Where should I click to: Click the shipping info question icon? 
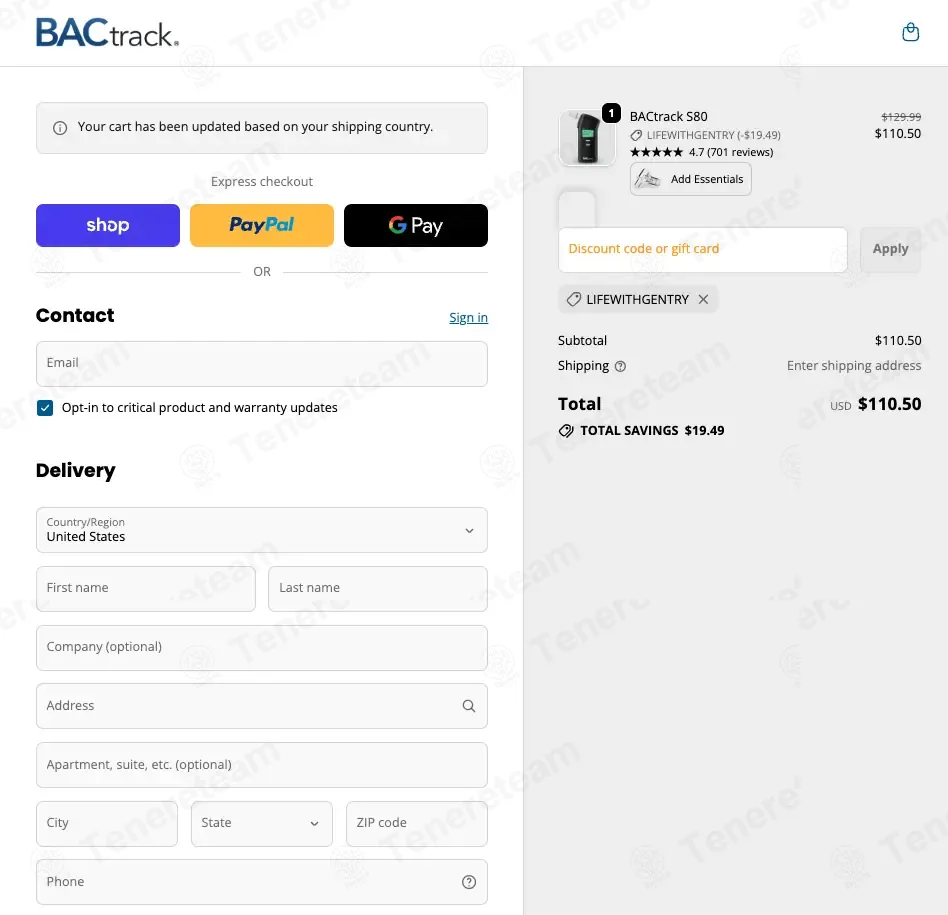[620, 366]
